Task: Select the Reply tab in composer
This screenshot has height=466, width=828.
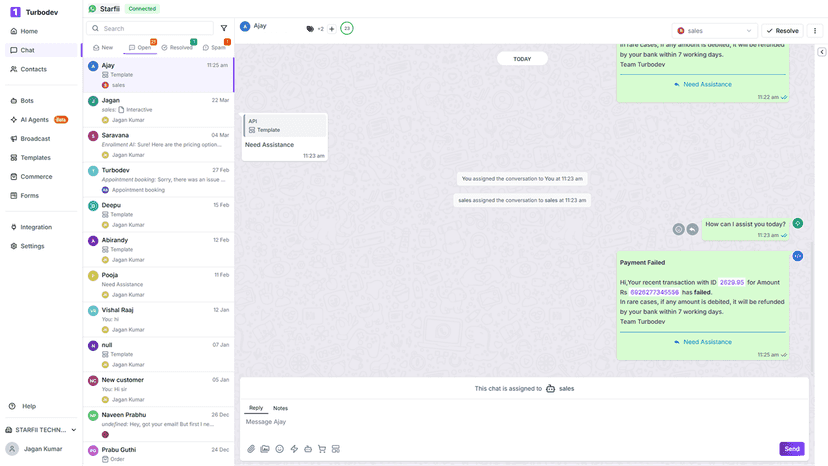Action: (x=256, y=408)
